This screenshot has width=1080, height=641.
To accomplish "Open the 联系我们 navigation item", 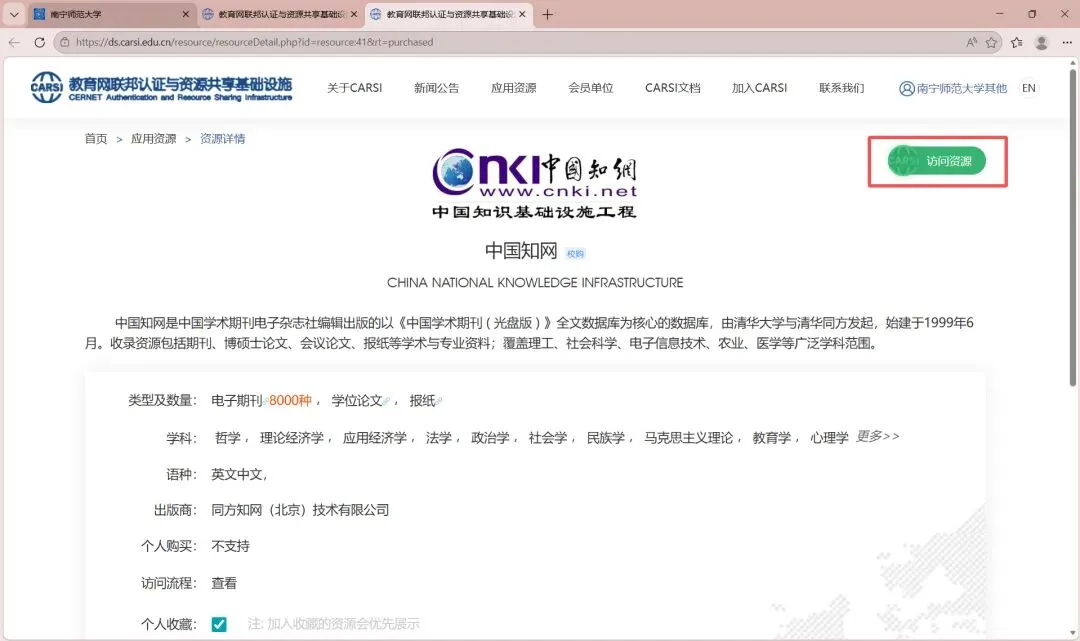I will (841, 88).
